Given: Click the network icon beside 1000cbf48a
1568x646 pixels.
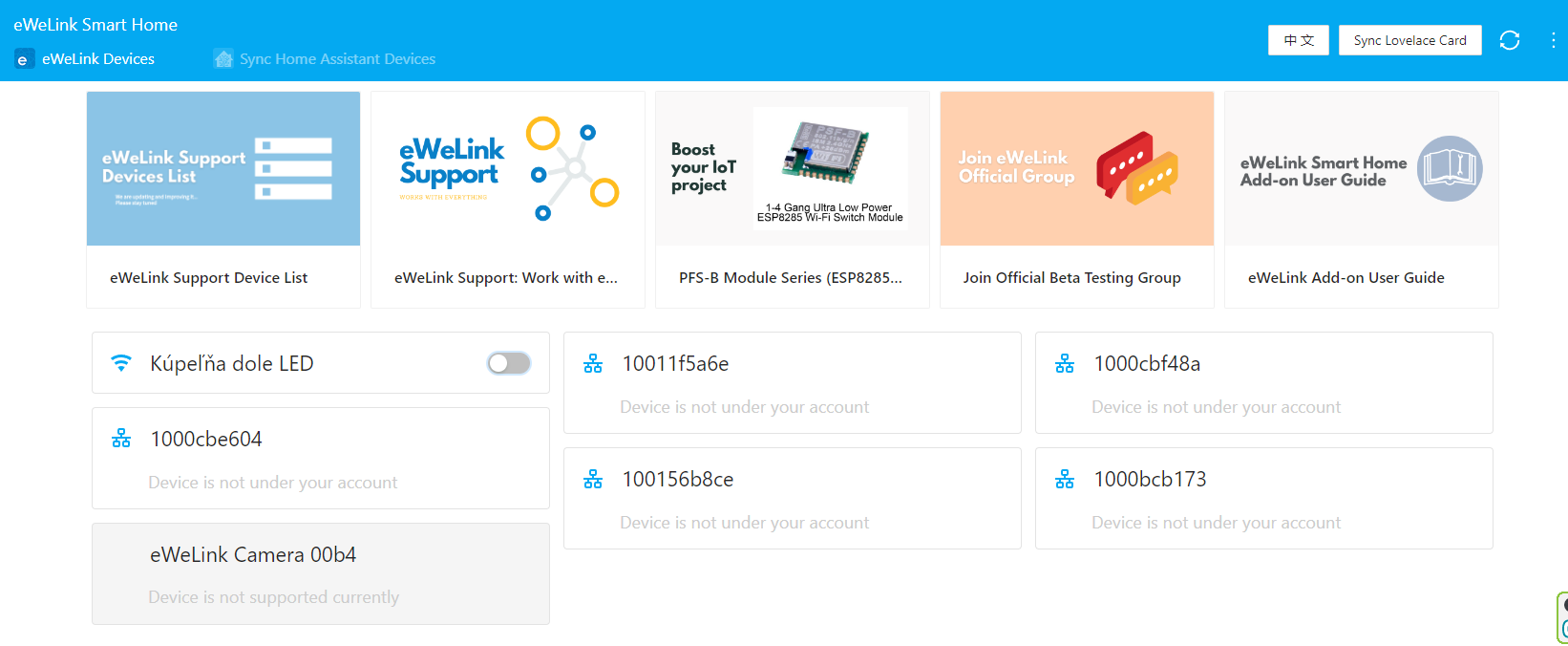Looking at the screenshot, I should (1065, 363).
